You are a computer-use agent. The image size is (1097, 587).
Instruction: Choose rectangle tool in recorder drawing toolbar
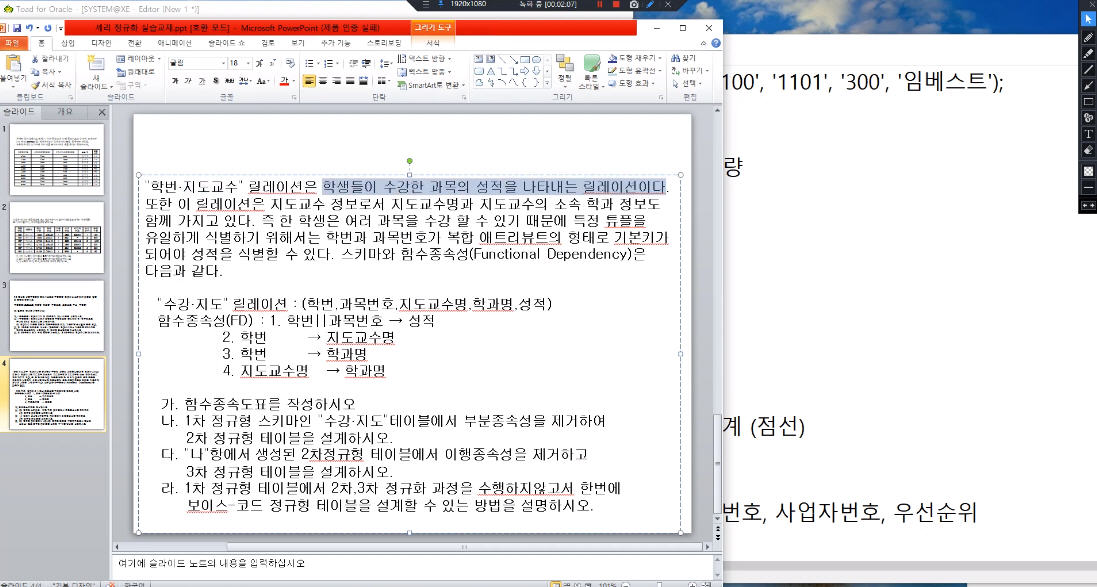tap(1088, 101)
